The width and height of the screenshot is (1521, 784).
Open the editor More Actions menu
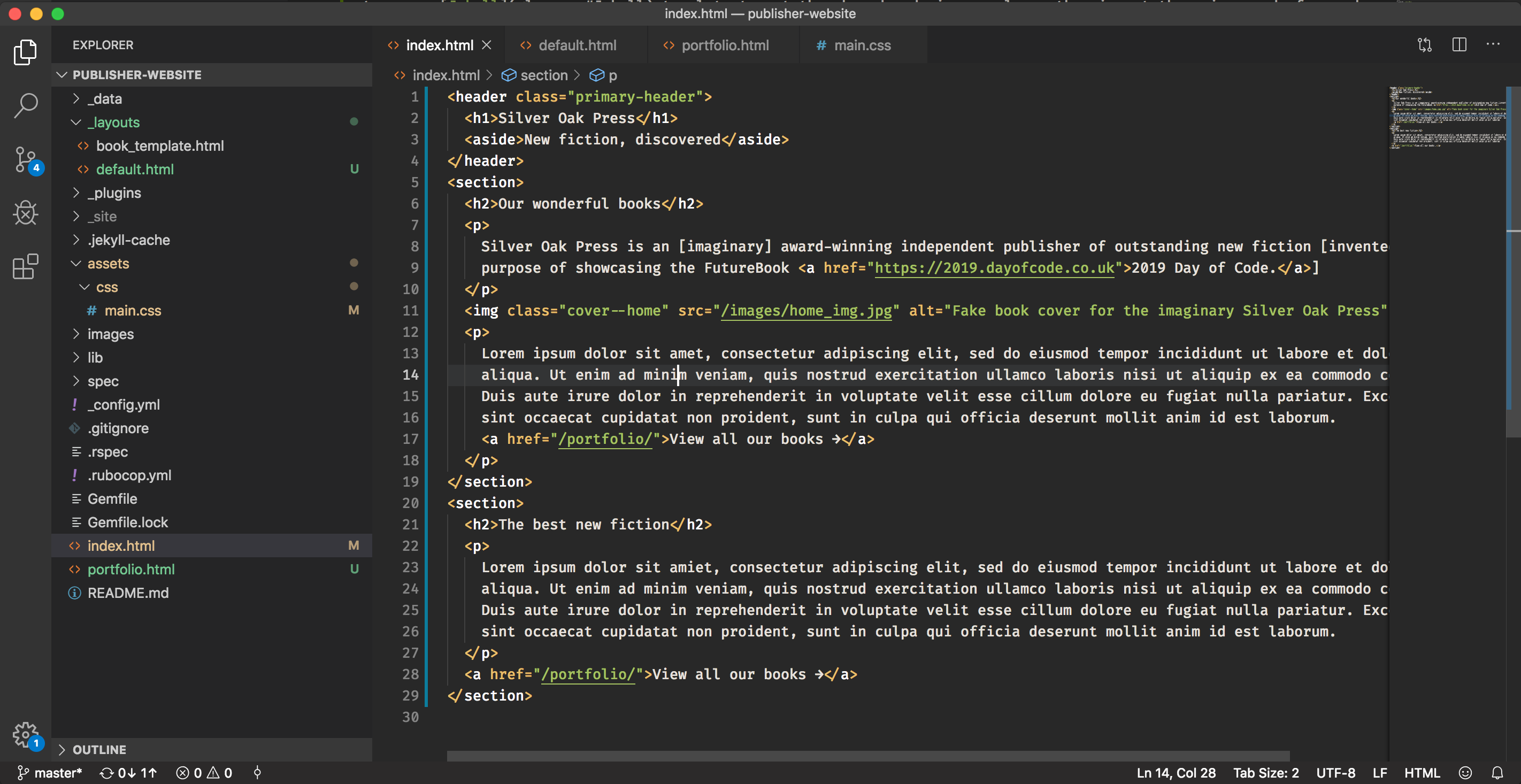(1493, 44)
